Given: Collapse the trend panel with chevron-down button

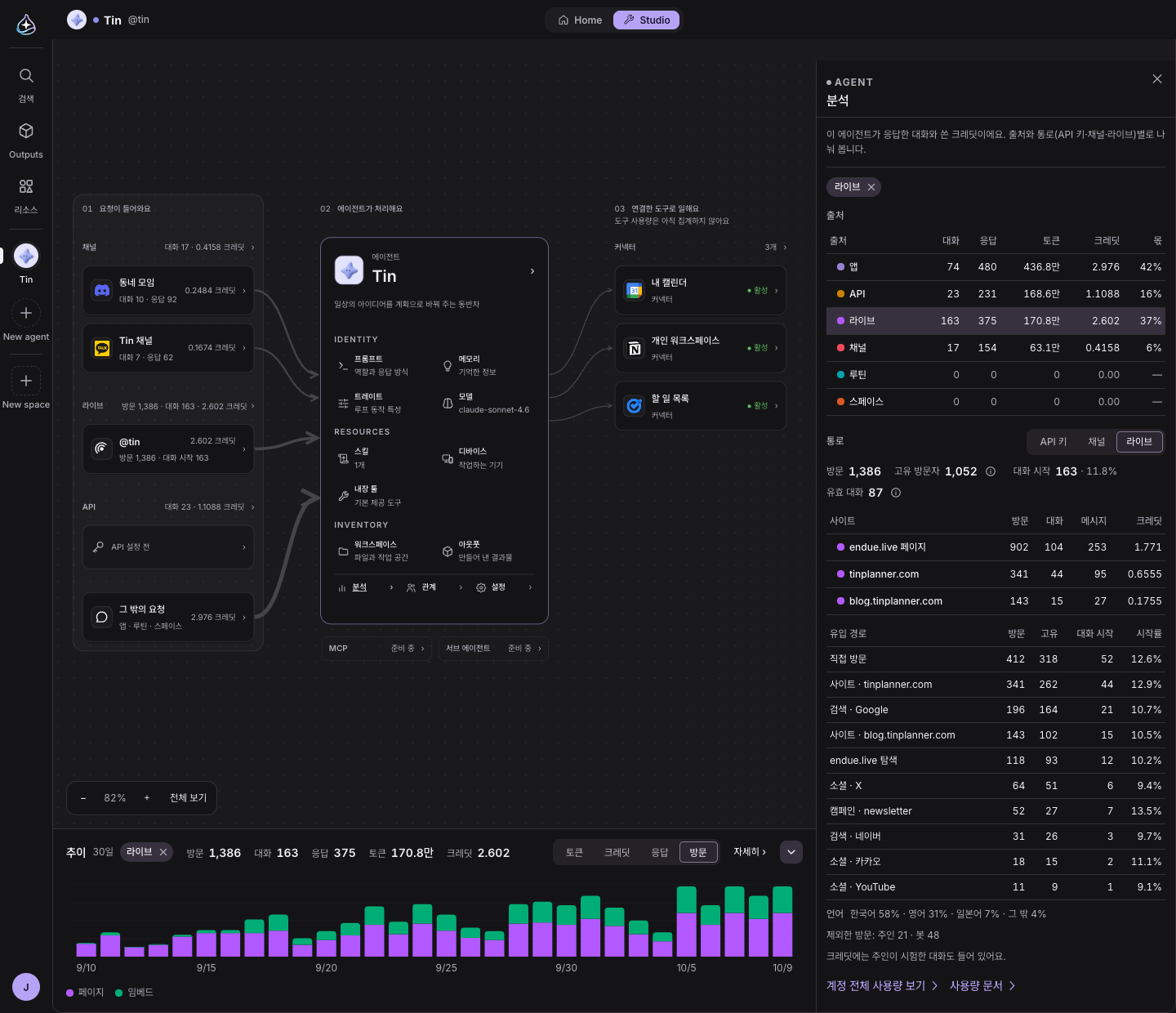Looking at the screenshot, I should [791, 852].
